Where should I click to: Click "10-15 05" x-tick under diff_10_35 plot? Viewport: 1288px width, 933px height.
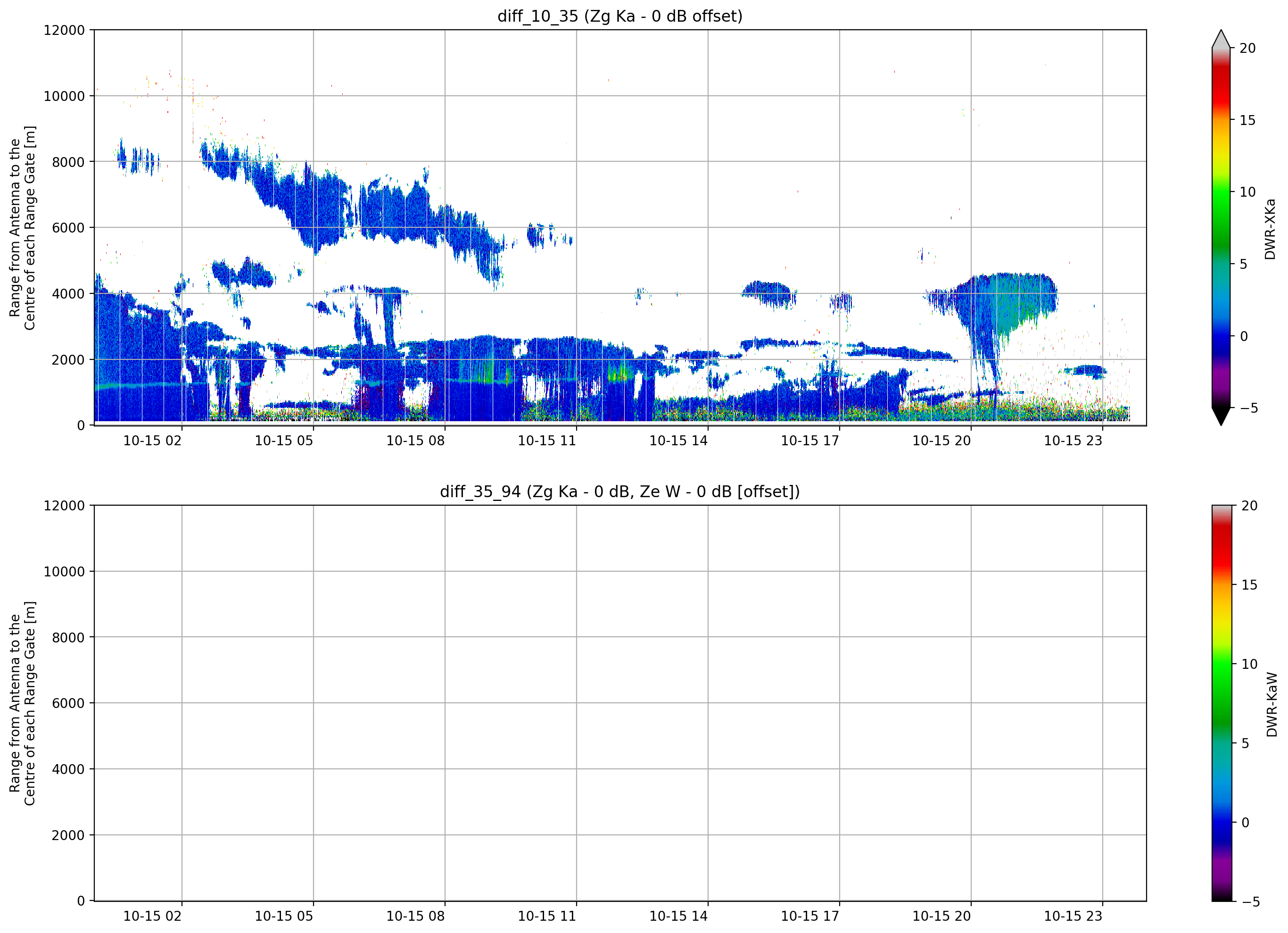(x=284, y=441)
